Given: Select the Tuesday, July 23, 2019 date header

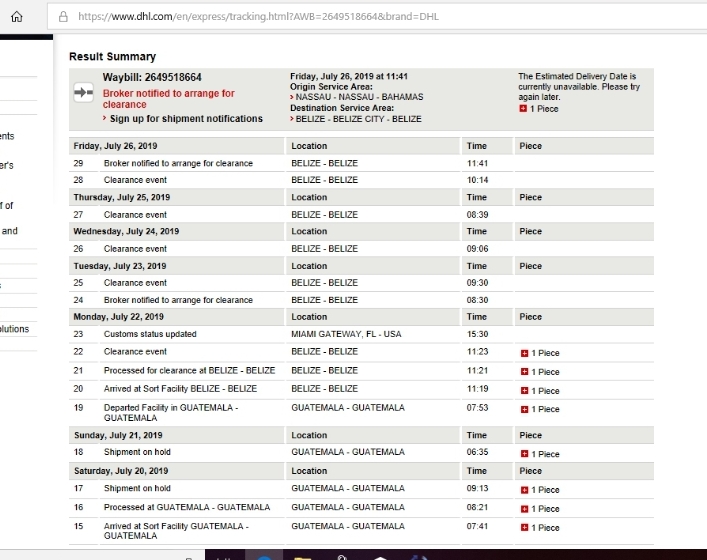Looking at the screenshot, I should 120,266.
